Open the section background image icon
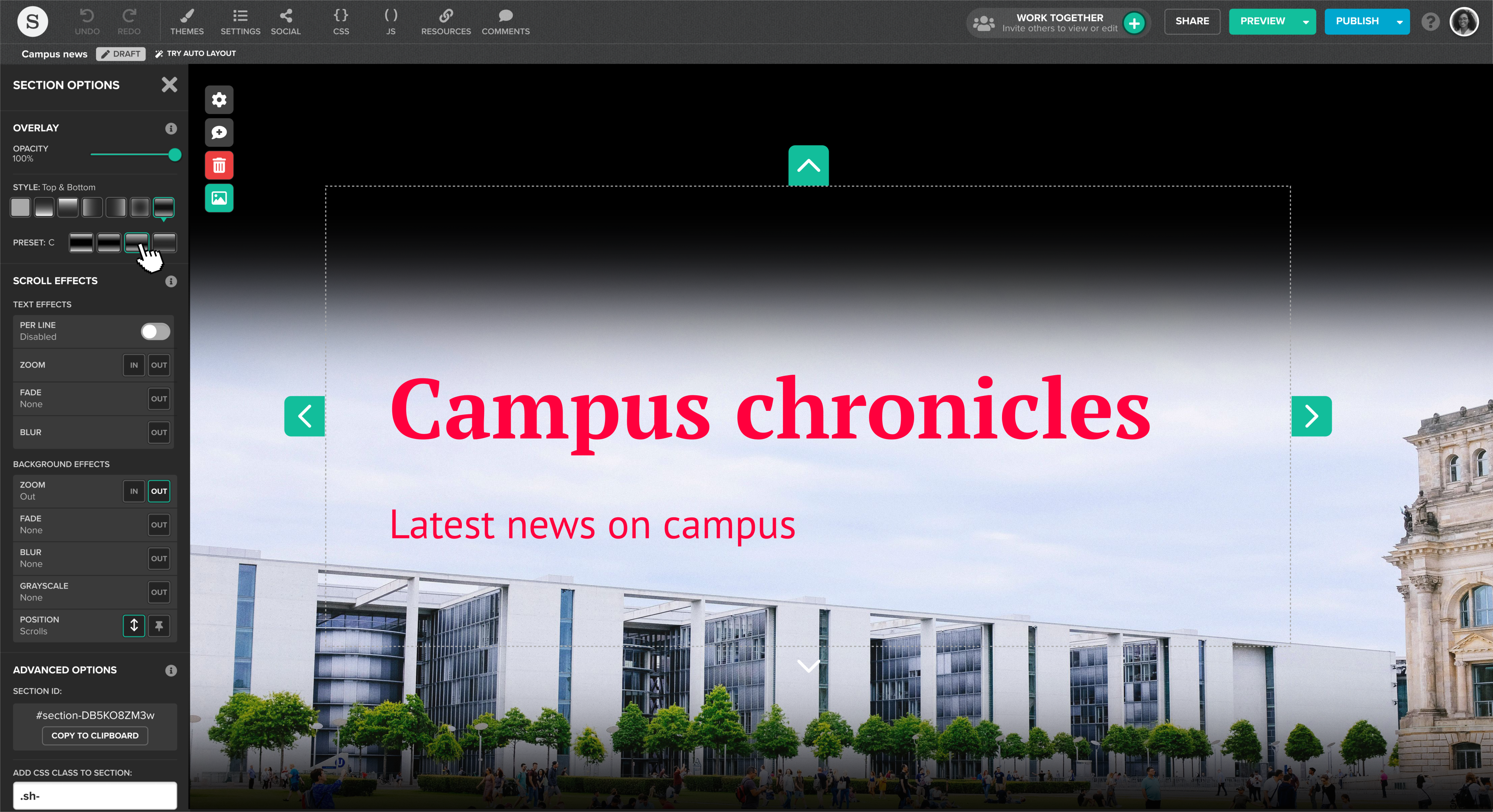 [219, 198]
